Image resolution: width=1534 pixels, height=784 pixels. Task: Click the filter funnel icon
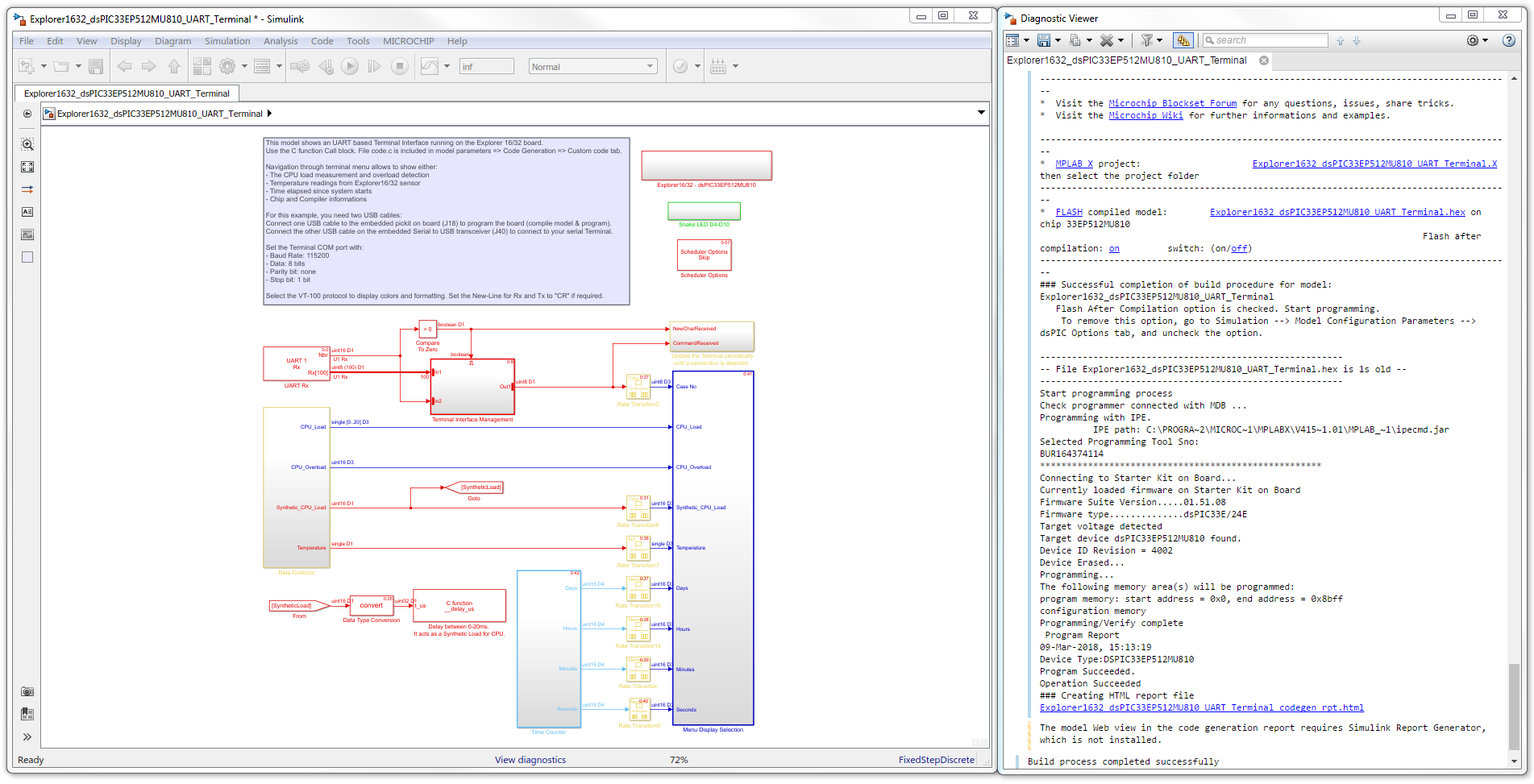[1146, 40]
